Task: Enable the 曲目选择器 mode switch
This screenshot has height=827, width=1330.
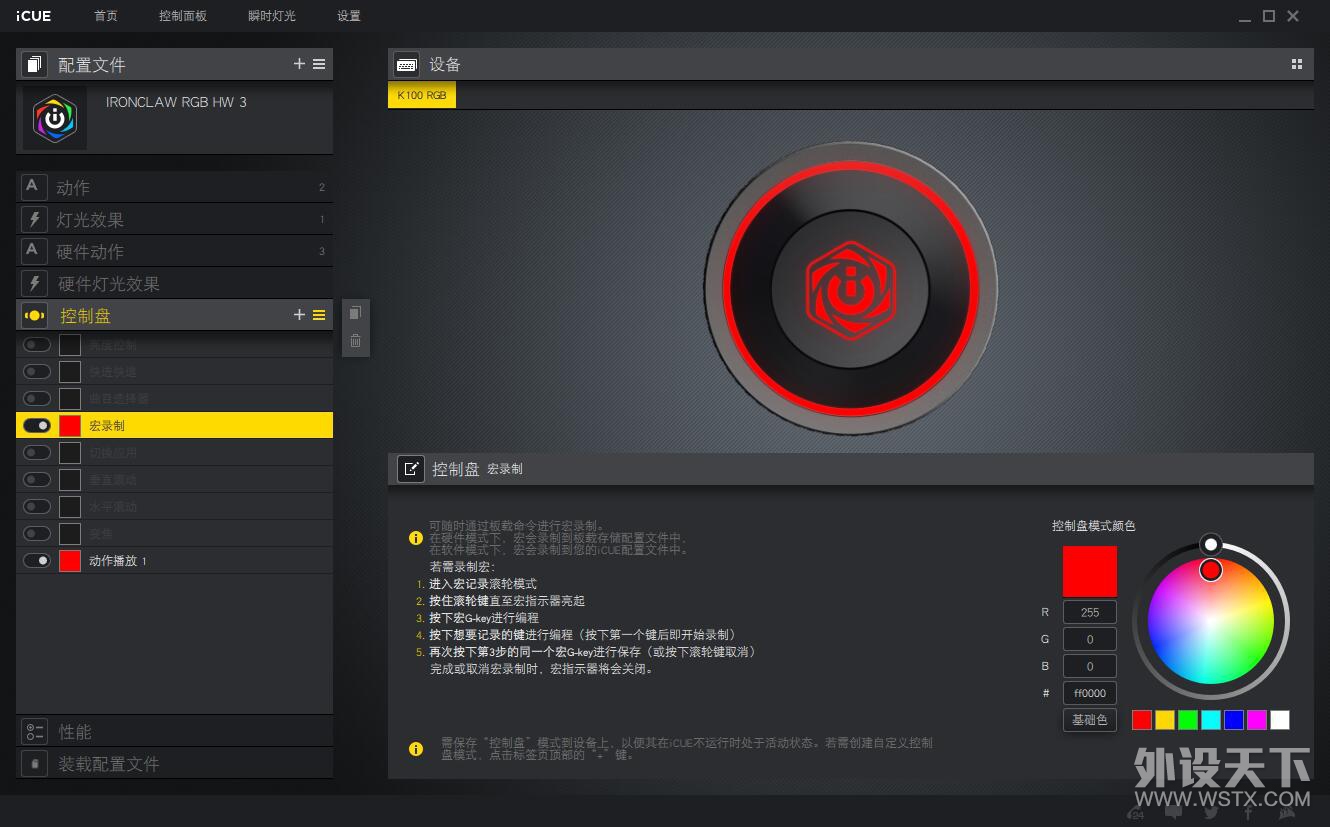Action: click(37, 398)
